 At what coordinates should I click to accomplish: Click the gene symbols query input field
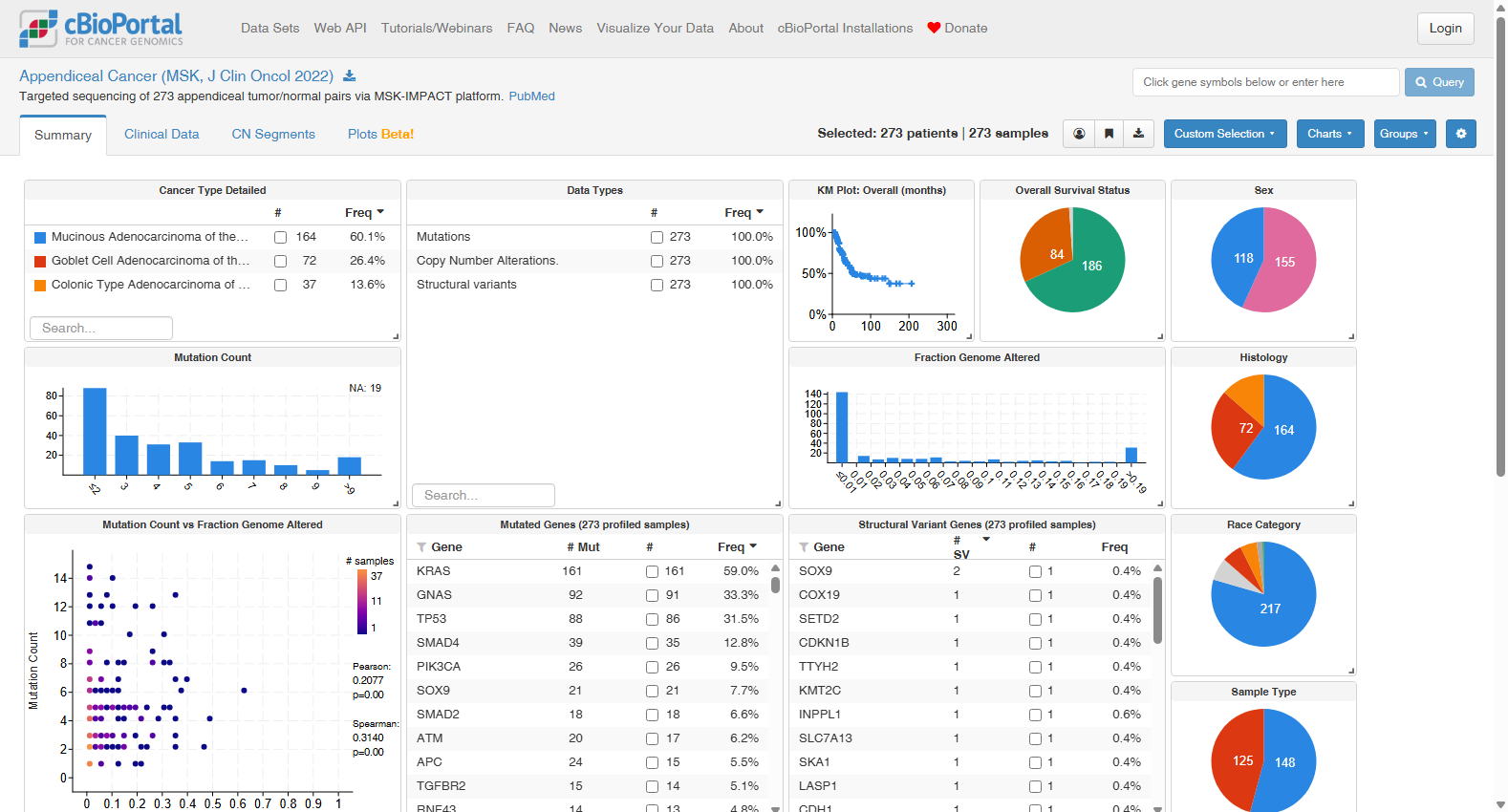point(1265,82)
